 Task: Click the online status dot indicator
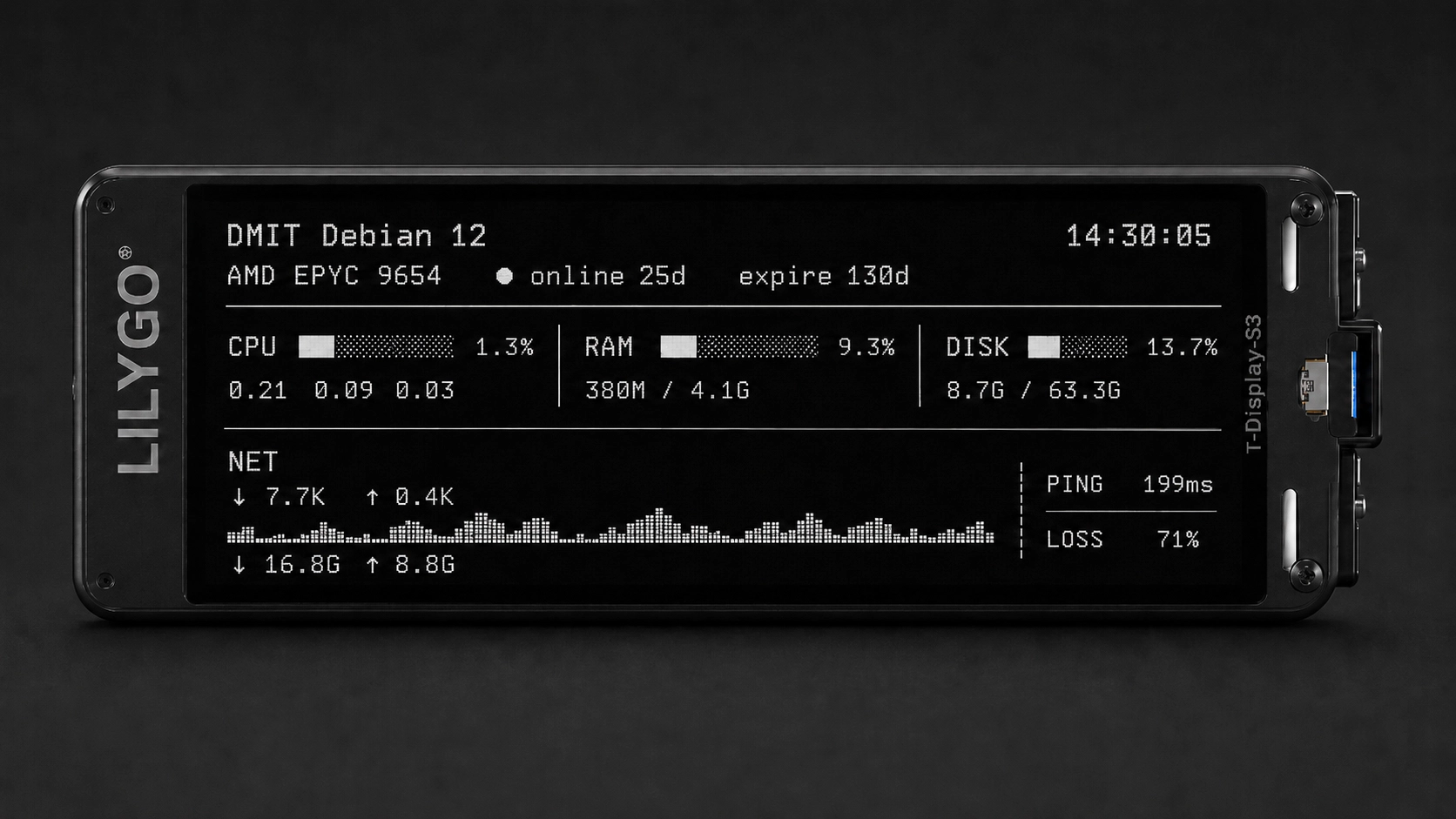click(x=504, y=276)
